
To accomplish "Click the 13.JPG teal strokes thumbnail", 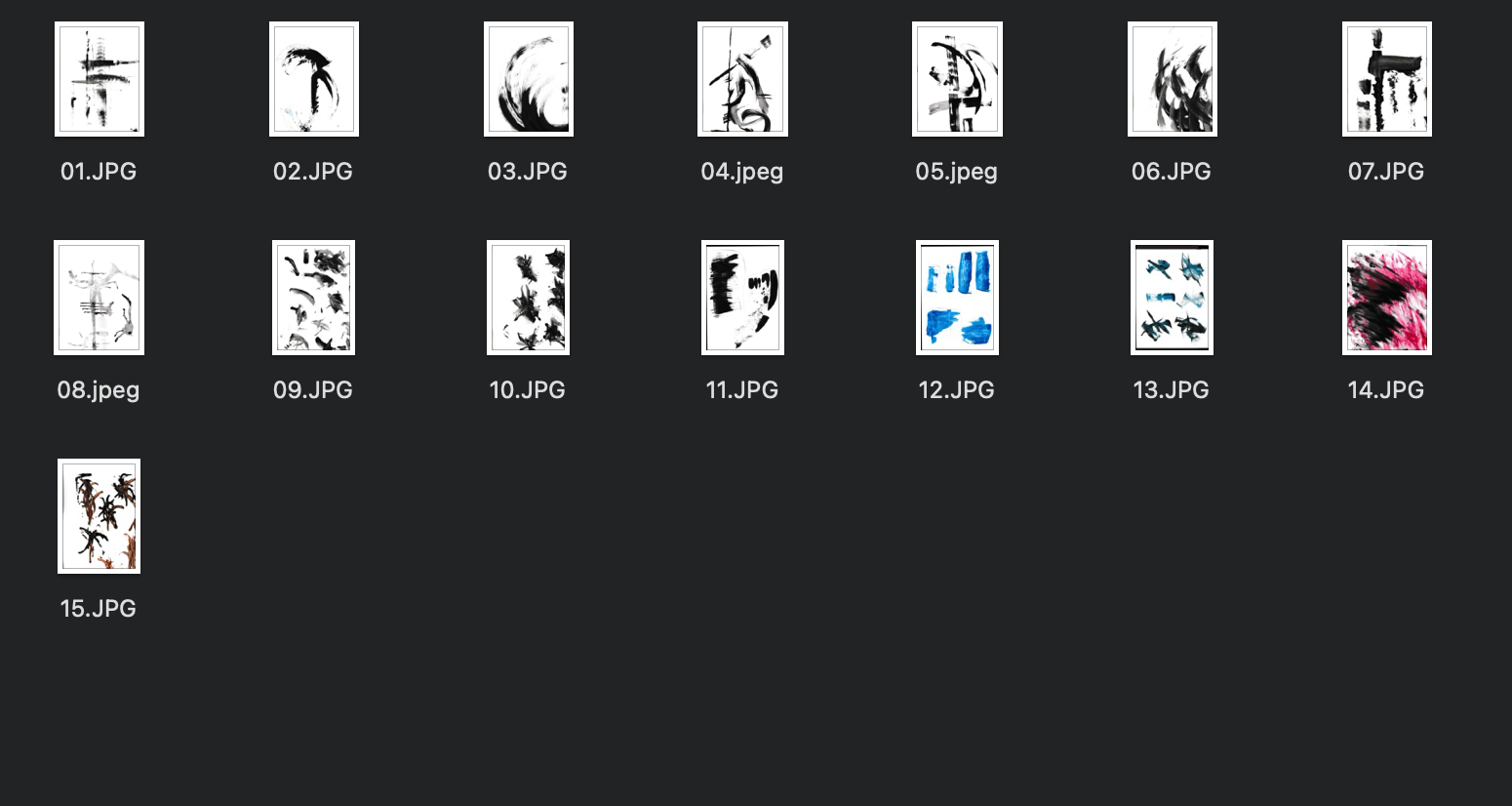I will (1172, 298).
